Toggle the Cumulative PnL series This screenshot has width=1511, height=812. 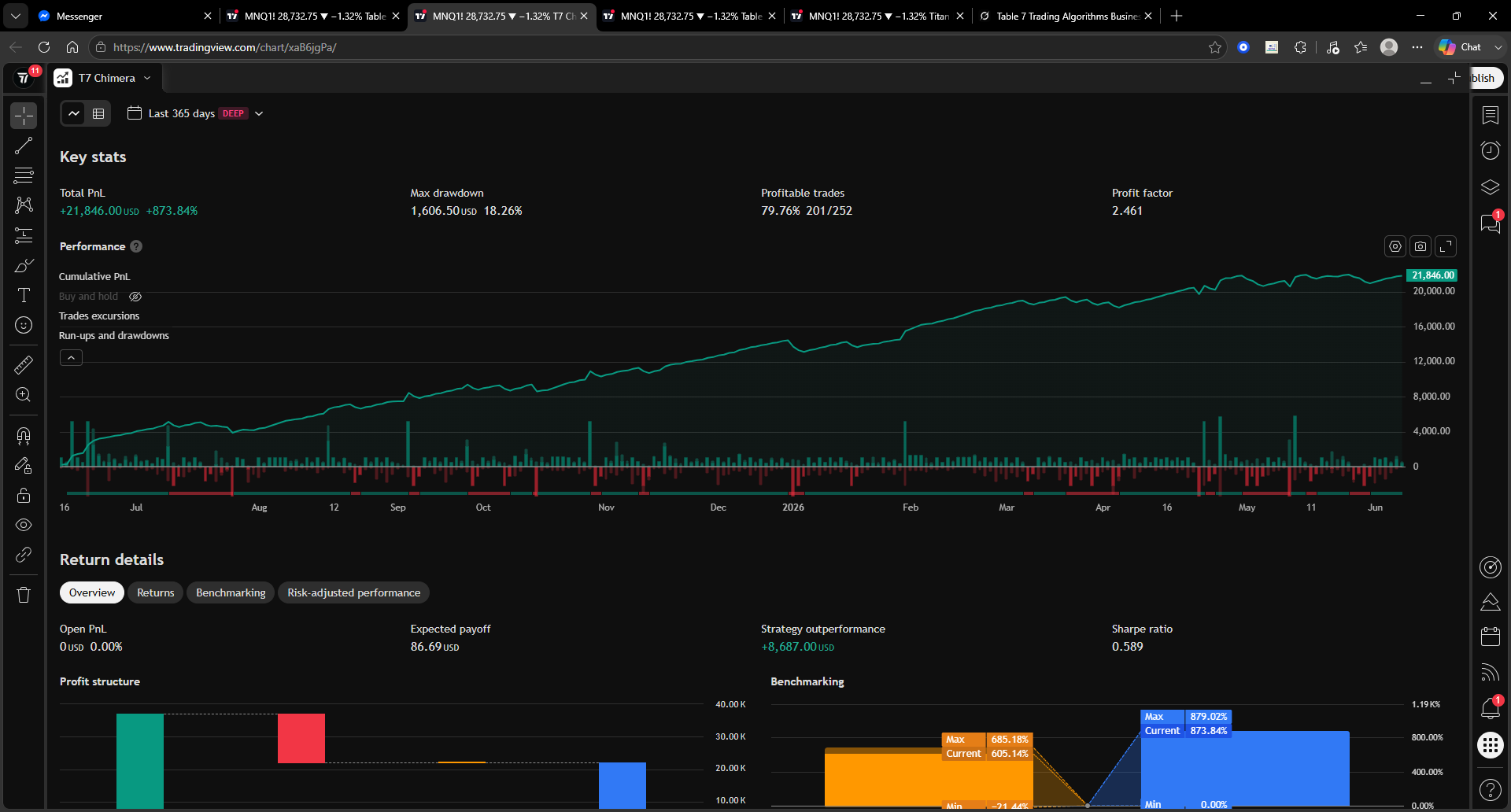click(94, 276)
